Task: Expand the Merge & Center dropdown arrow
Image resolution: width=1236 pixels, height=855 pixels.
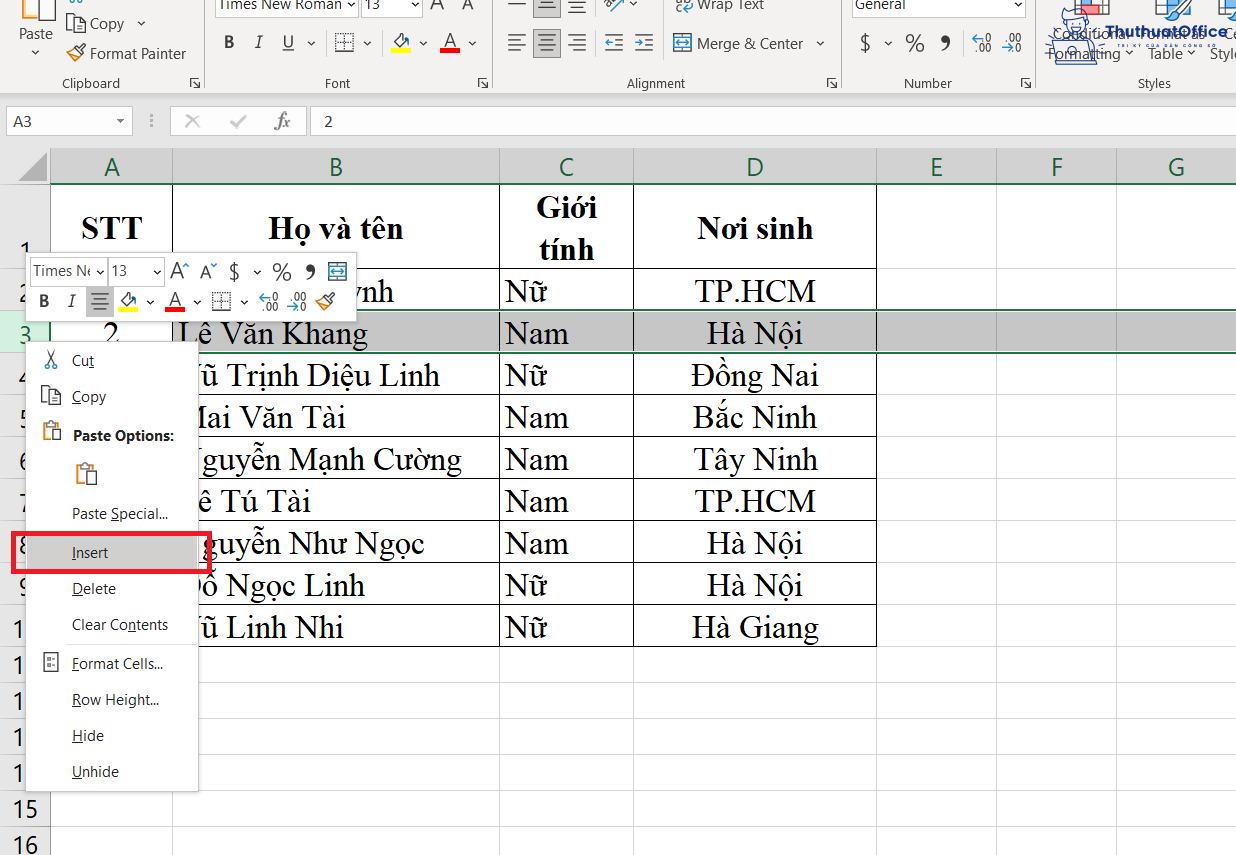Action: [820, 43]
